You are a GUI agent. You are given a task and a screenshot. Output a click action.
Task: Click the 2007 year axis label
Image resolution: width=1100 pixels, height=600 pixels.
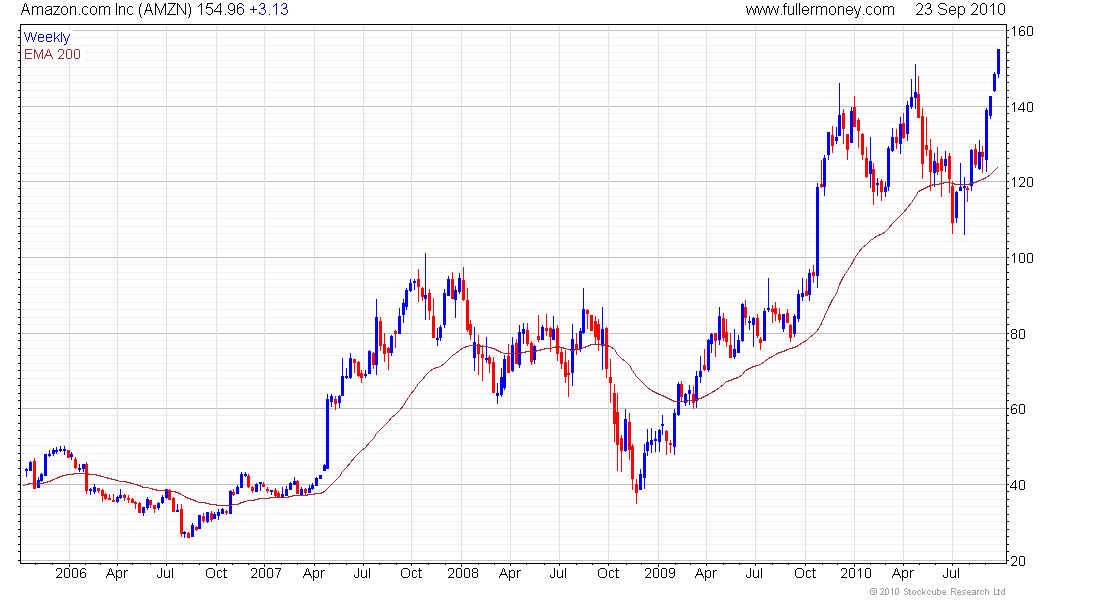(x=266, y=573)
